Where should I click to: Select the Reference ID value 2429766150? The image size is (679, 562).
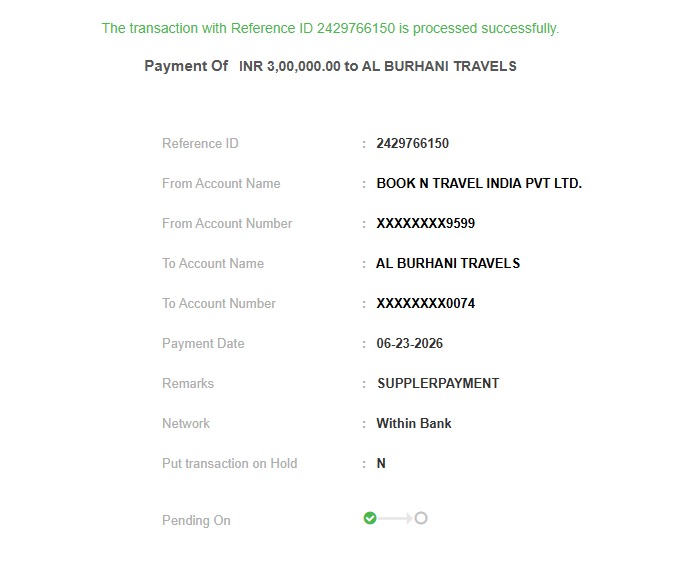coord(412,143)
